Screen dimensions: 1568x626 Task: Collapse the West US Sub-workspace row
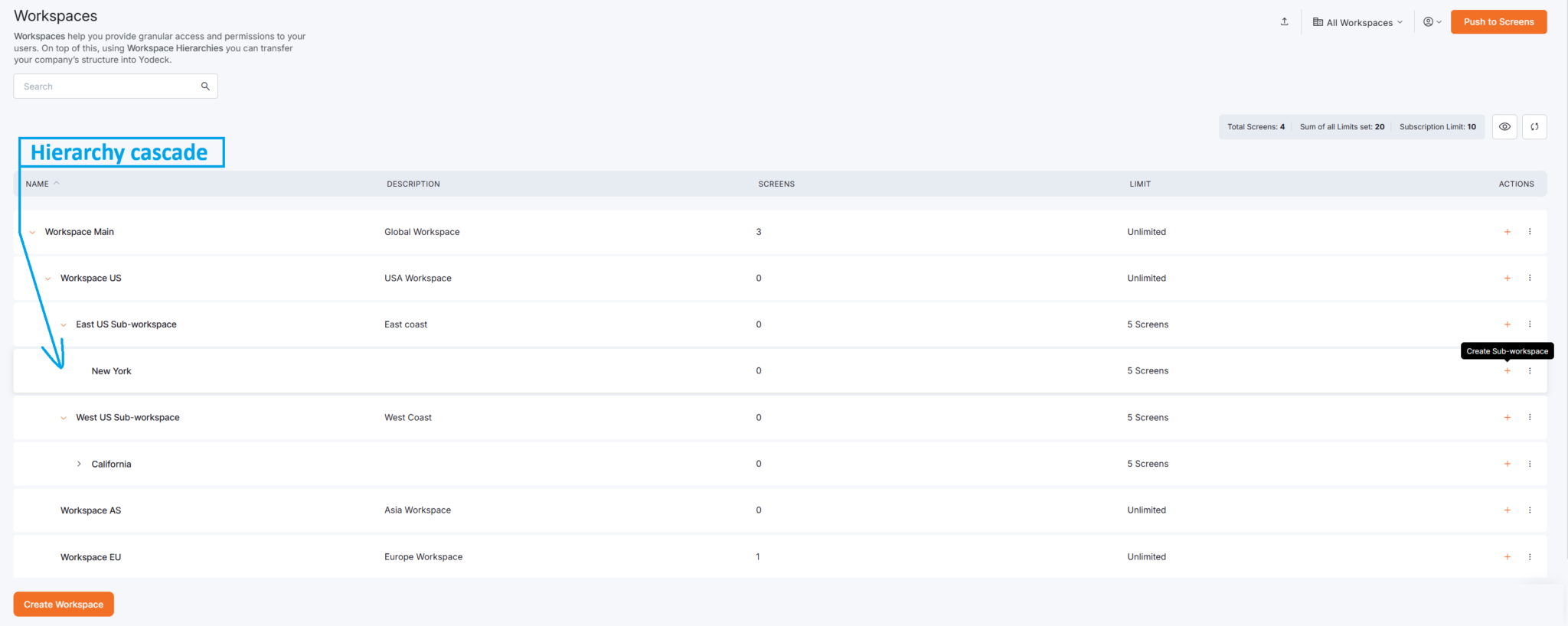click(64, 418)
